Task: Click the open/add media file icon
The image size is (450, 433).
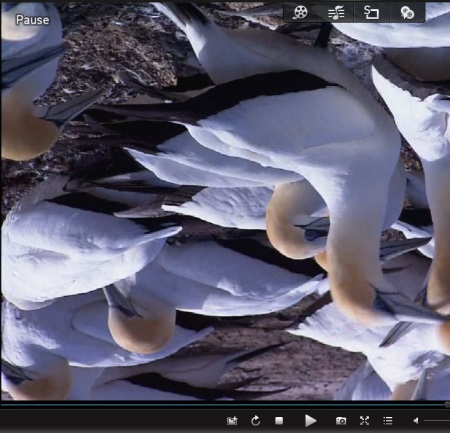Action: pos(232,421)
